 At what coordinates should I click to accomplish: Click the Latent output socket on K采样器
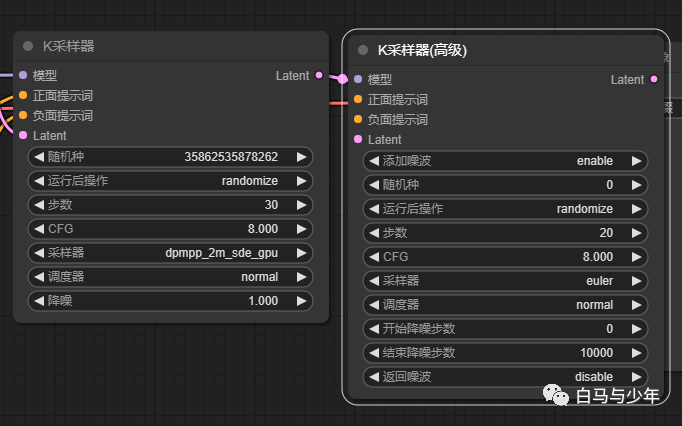(319, 75)
